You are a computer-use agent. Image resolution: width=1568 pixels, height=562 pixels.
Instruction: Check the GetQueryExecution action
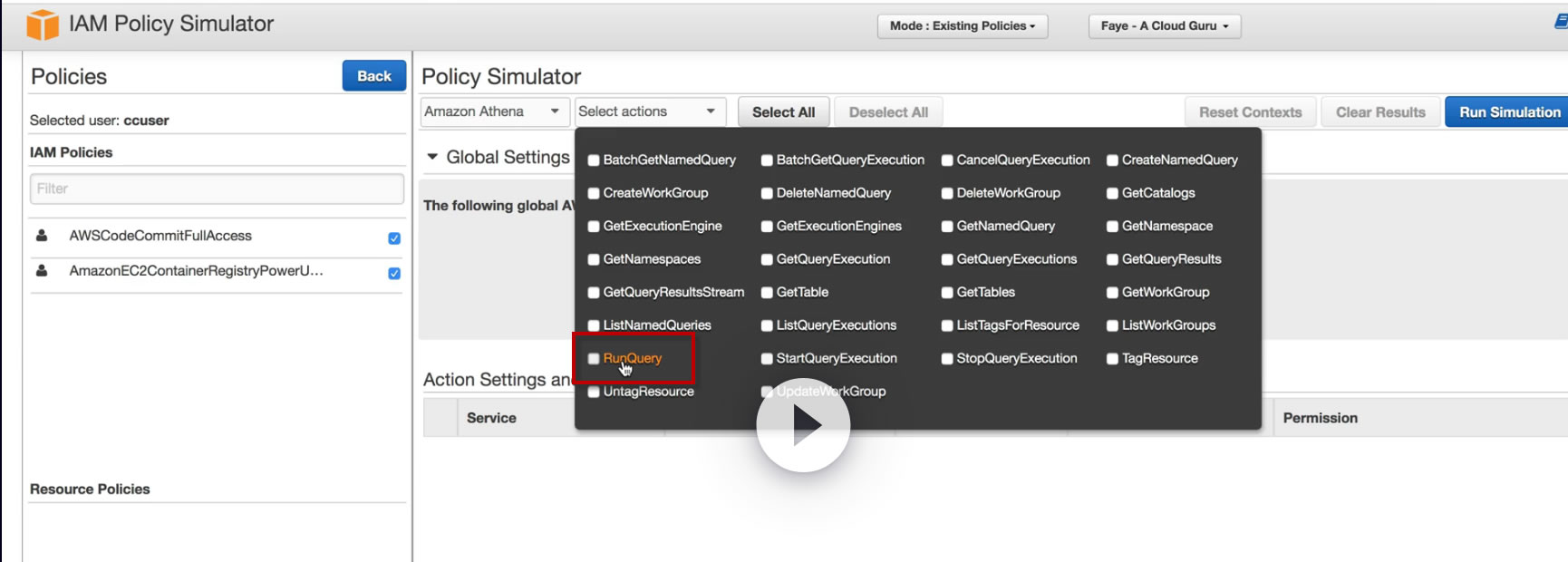click(x=767, y=259)
